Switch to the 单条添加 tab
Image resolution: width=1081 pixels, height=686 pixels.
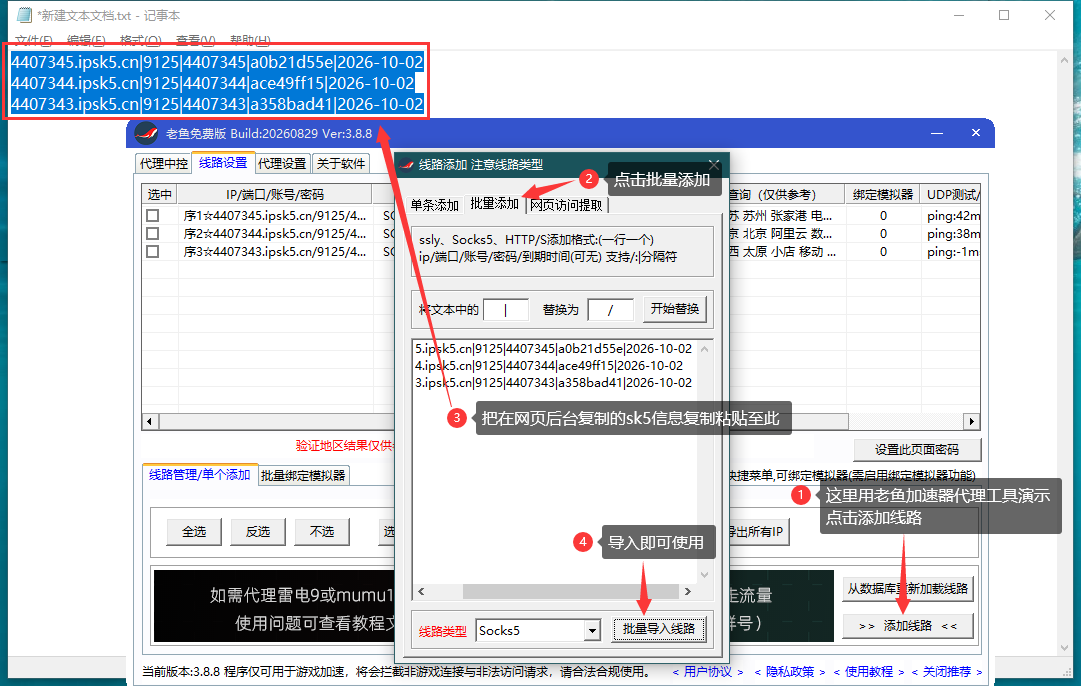coord(434,205)
